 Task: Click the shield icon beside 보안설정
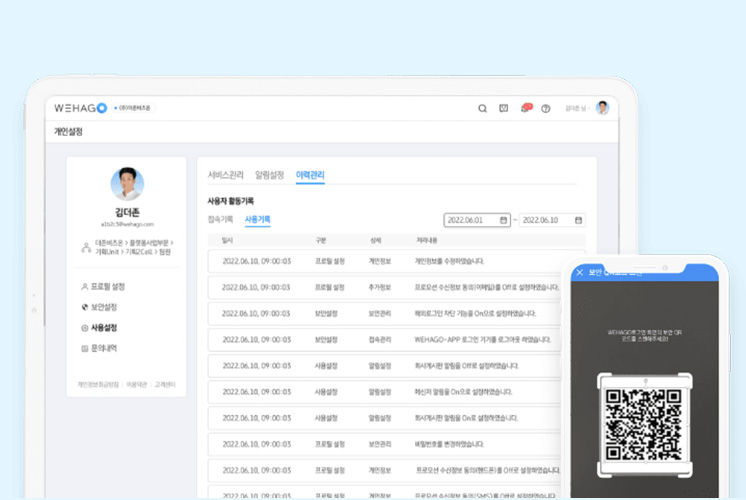85,307
